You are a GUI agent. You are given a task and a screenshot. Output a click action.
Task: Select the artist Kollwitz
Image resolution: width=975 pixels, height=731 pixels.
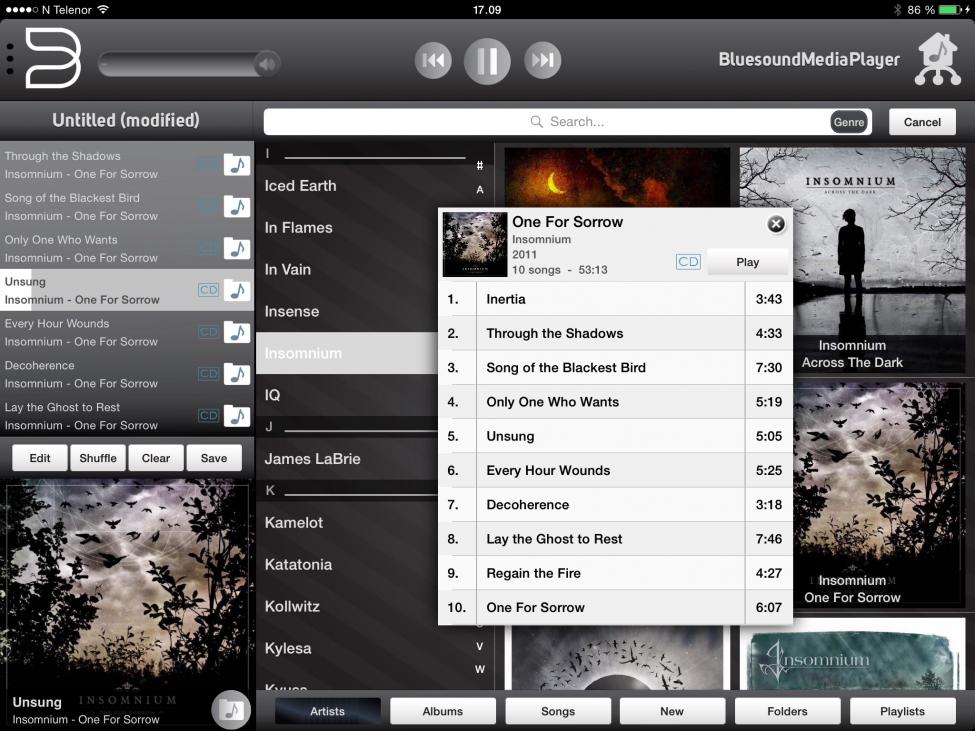347,606
